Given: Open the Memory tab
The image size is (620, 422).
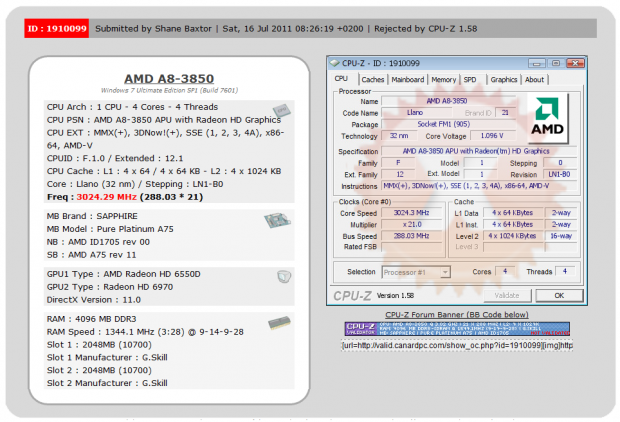Looking at the screenshot, I should [x=443, y=79].
